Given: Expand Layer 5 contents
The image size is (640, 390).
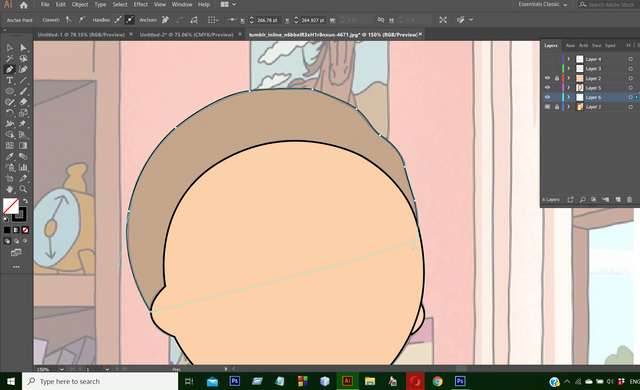Looking at the screenshot, I should (568, 87).
